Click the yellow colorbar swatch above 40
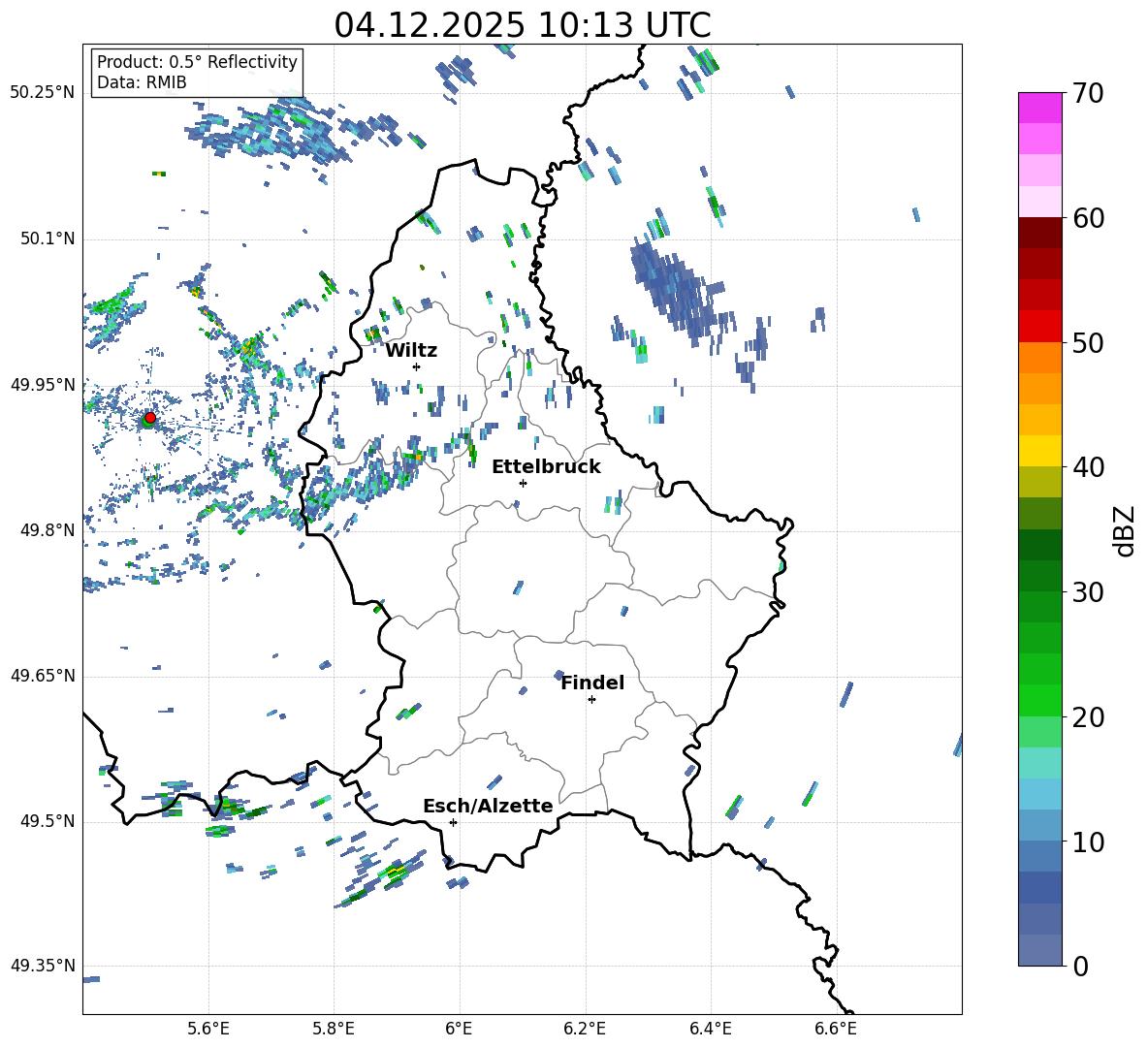 coord(1040,451)
